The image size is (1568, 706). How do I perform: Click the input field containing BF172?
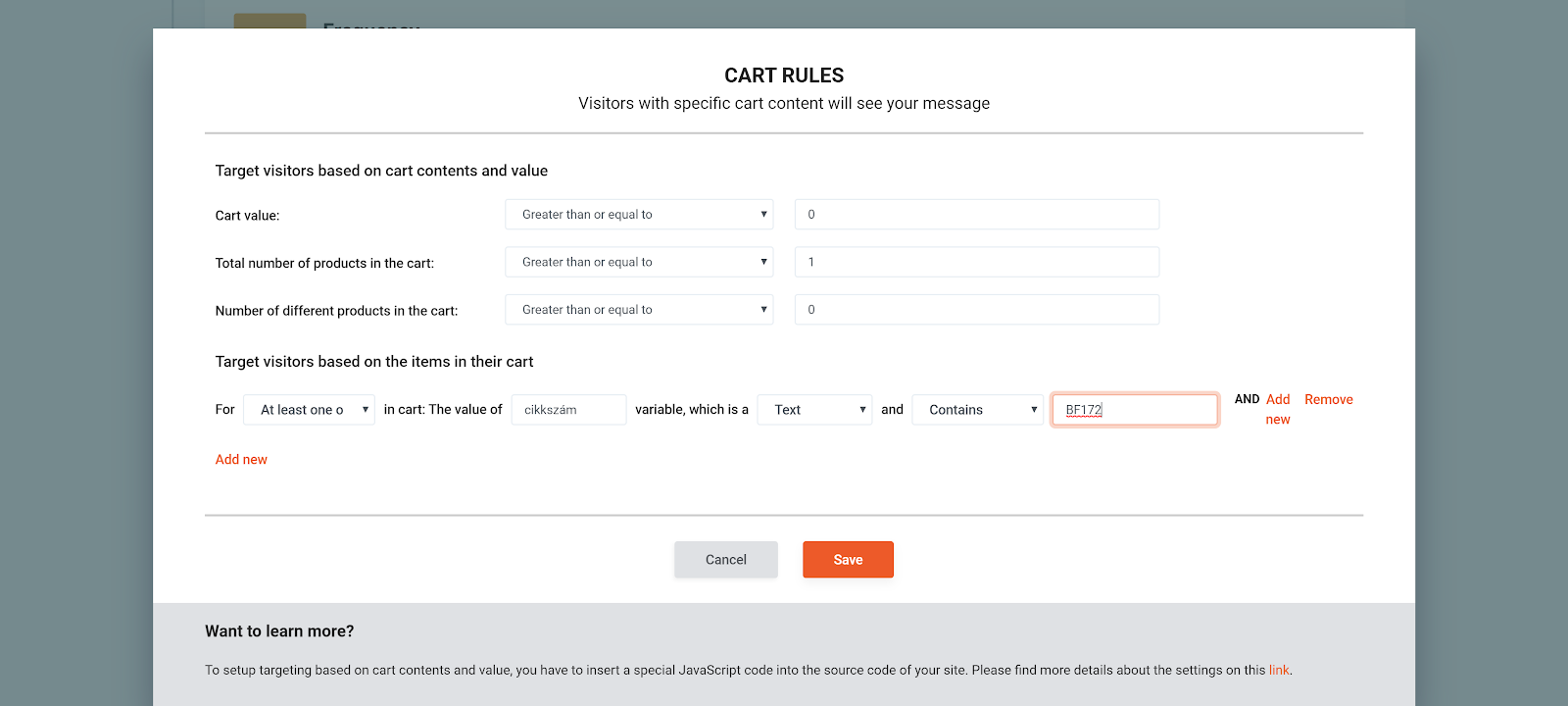tap(1134, 410)
